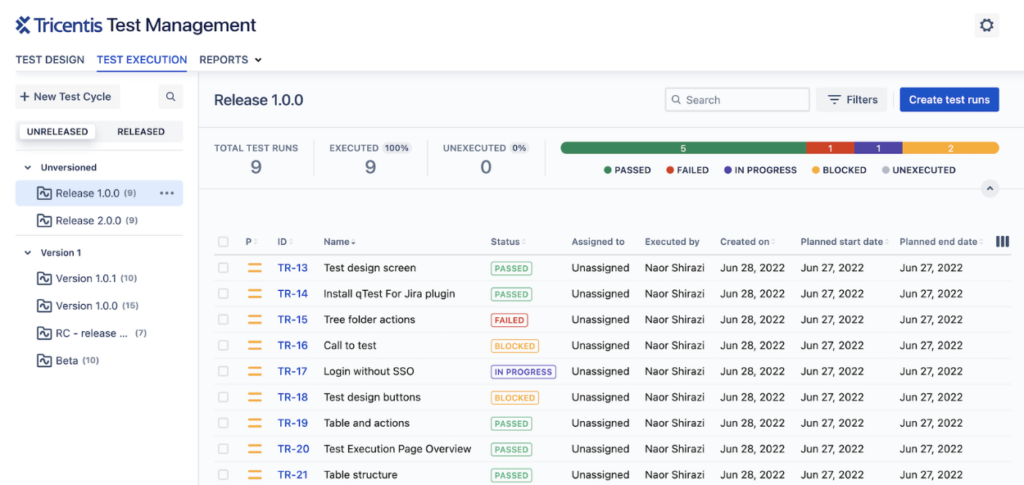
Task: Check the box for TR-19 row
Action: click(x=223, y=423)
